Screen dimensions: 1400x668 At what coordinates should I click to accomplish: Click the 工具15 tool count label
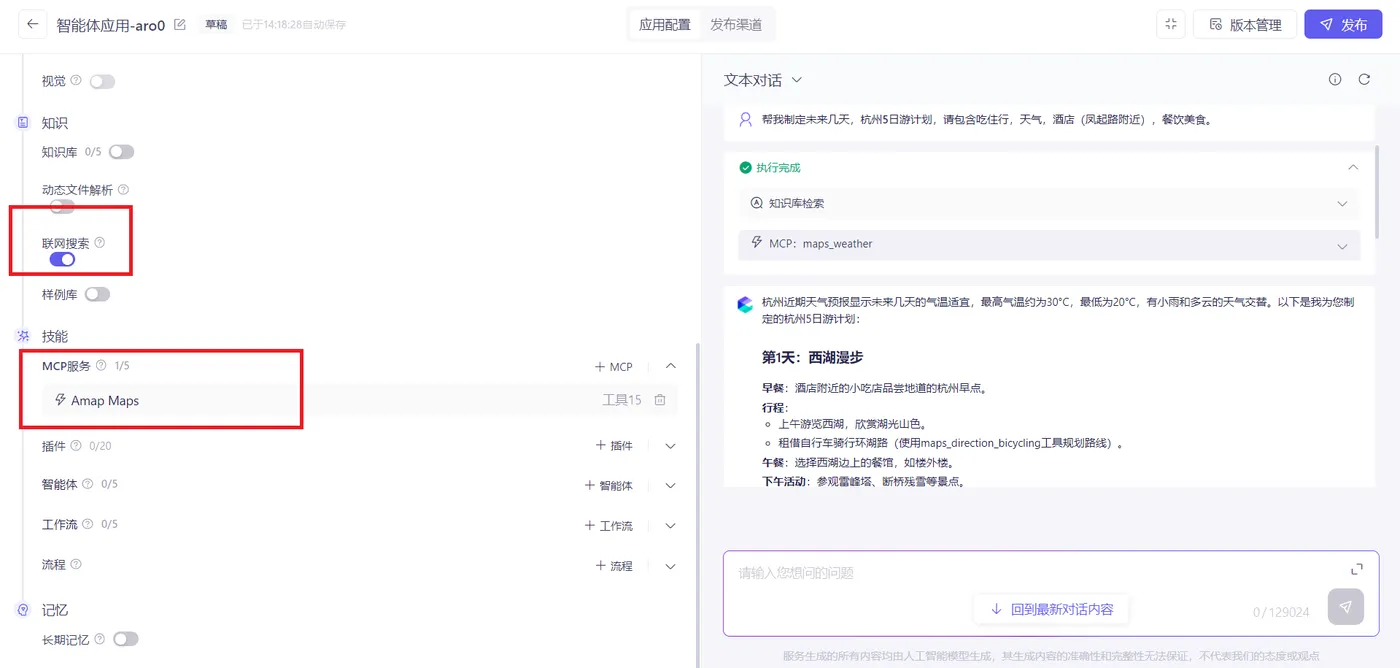click(x=622, y=400)
